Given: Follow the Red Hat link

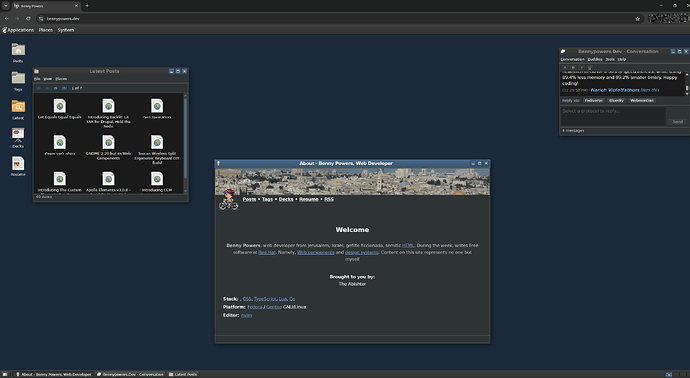Looking at the screenshot, I should point(267,253).
